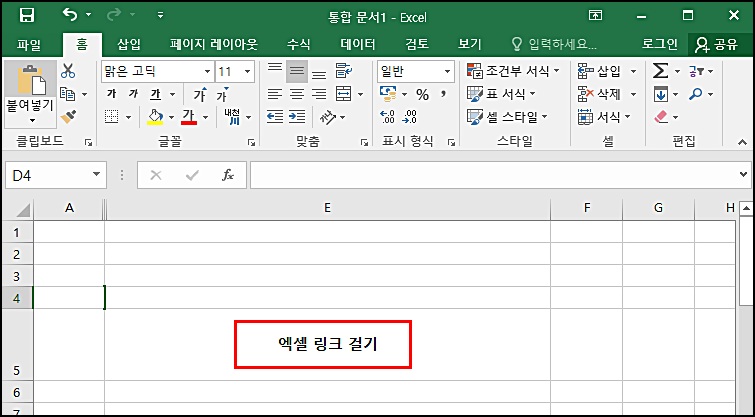
Task: Cut selection with the scissors icon
Action: coord(68,71)
